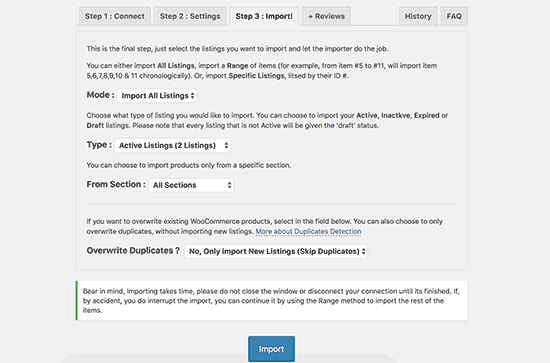Open the FAQ tab

click(x=454, y=16)
